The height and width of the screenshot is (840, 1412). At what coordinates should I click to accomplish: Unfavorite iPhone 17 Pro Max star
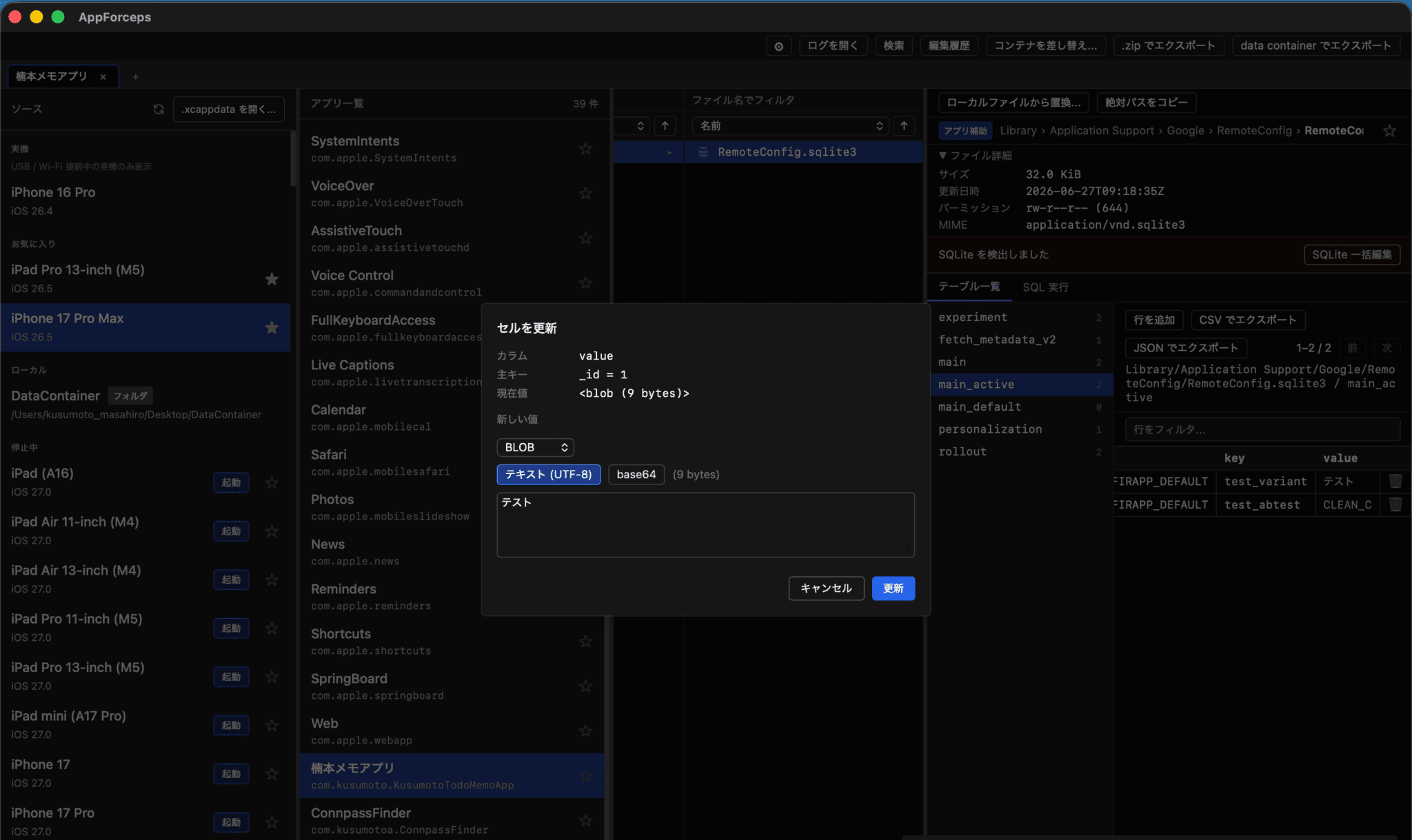point(272,327)
